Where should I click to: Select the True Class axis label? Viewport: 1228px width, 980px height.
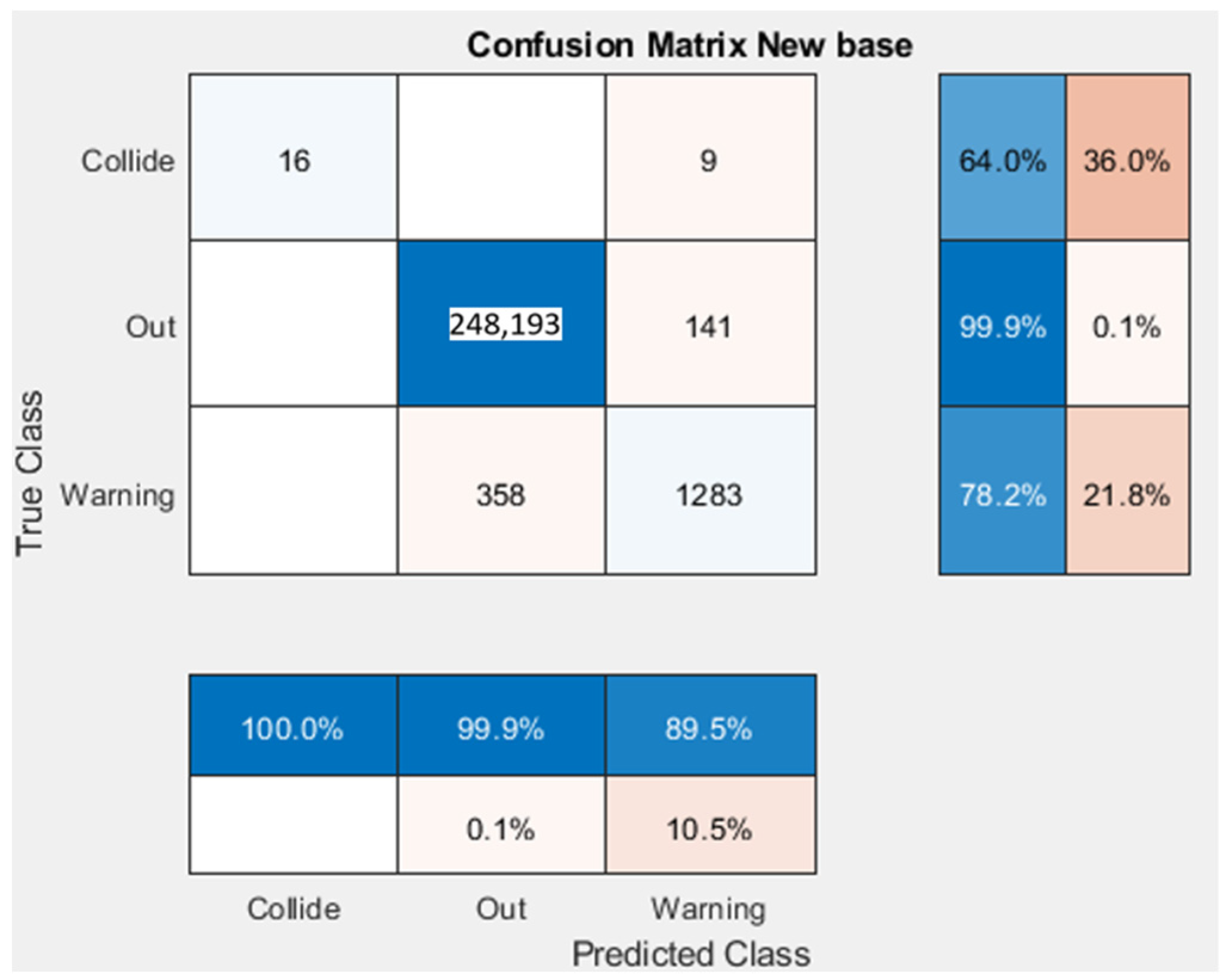[x=29, y=473]
